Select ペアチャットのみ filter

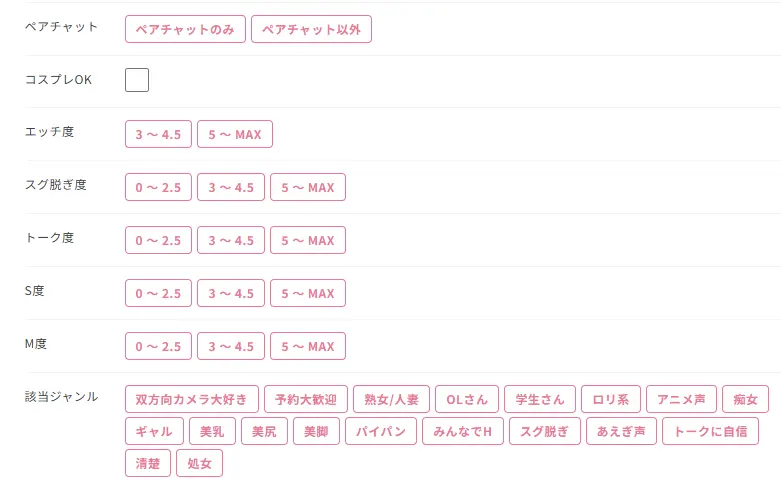[x=185, y=30]
